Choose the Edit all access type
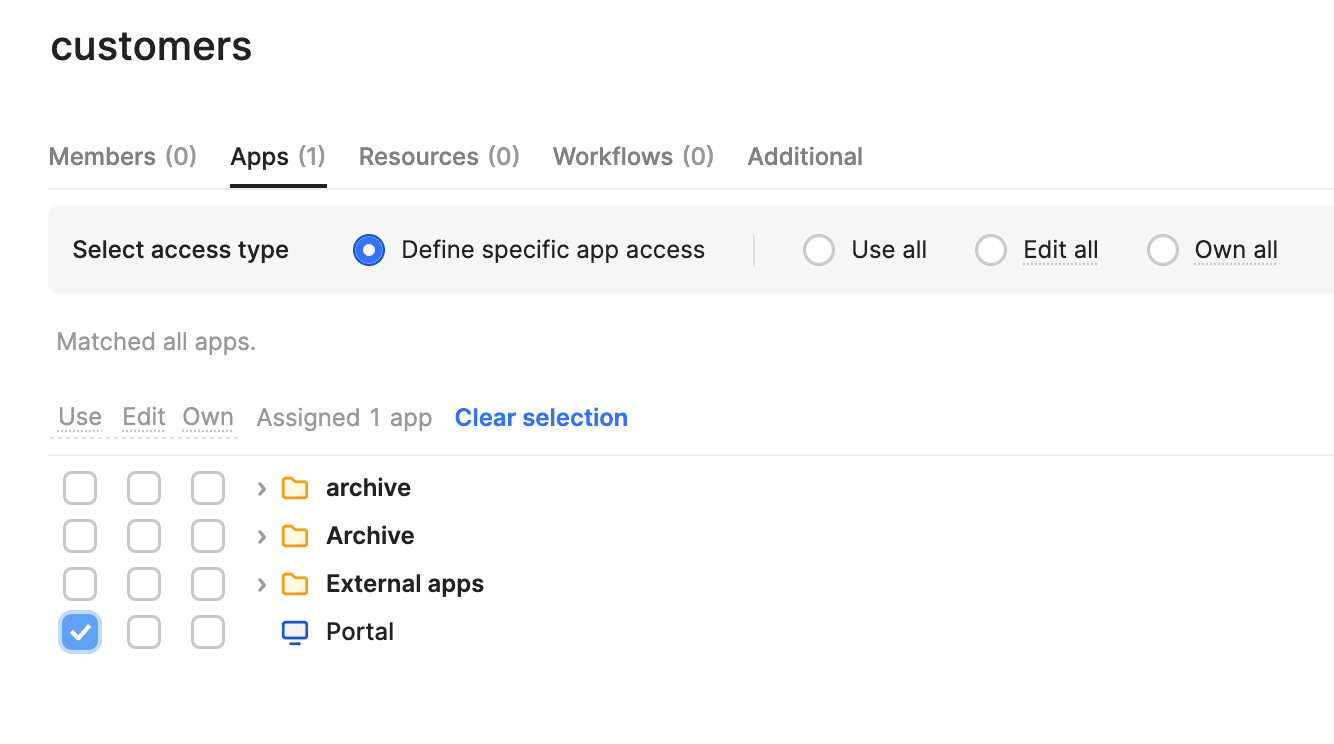1334x744 pixels. click(x=991, y=250)
